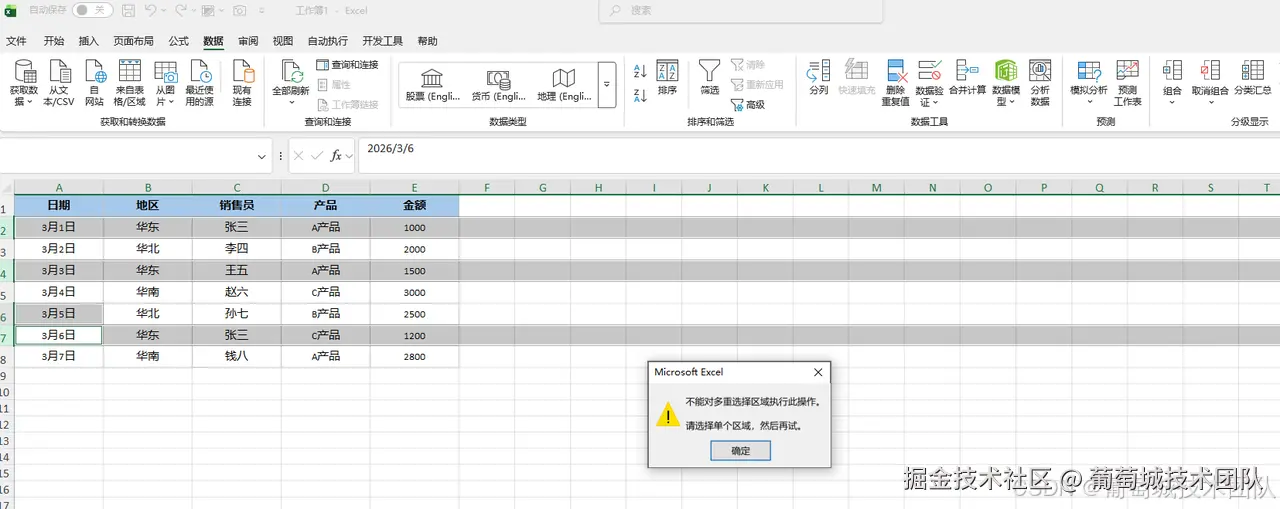Click 组合 group icon
The height and width of the screenshot is (509, 1280).
pyautogui.click(x=1172, y=83)
